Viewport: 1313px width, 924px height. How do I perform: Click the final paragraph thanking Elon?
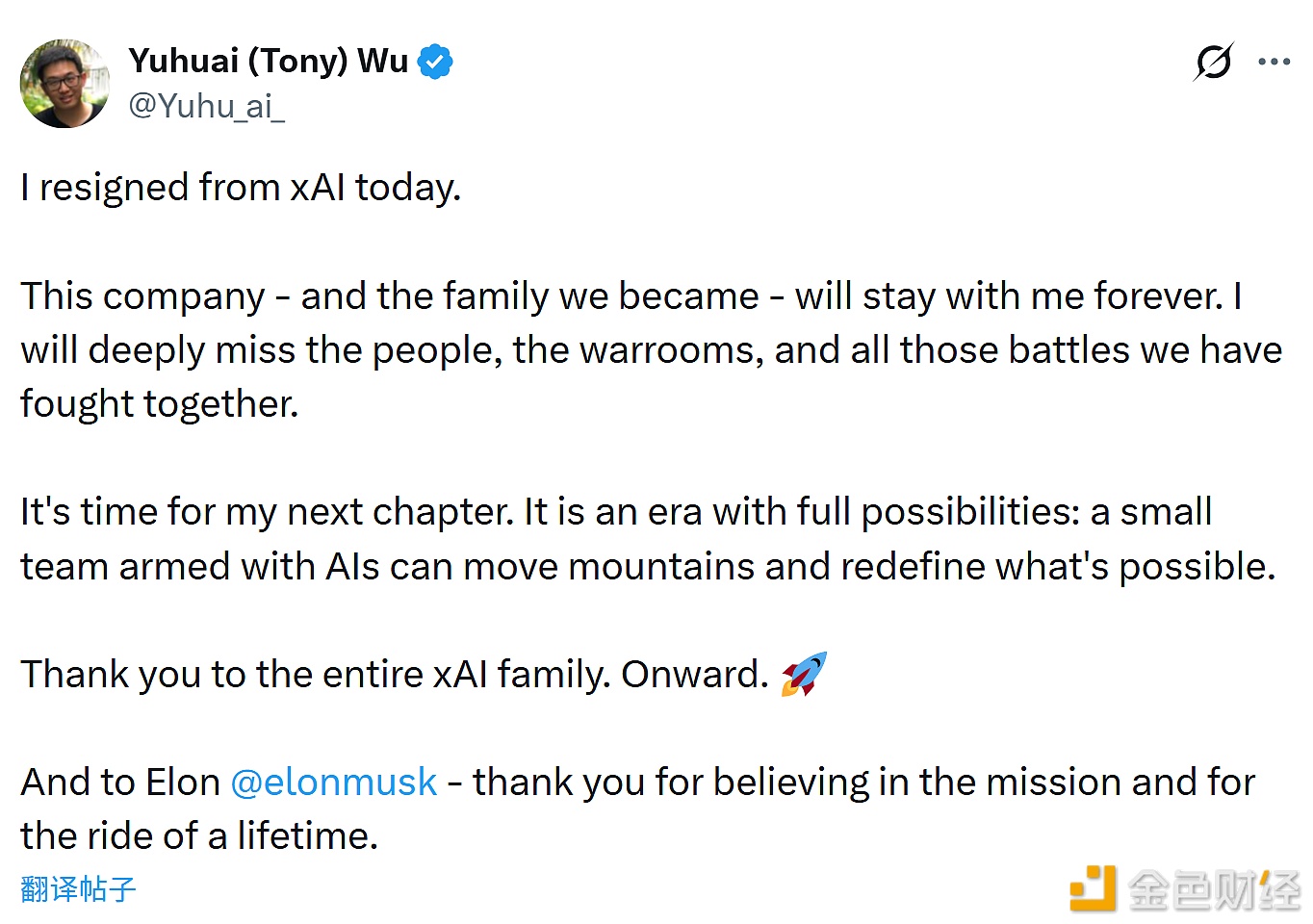(x=635, y=808)
